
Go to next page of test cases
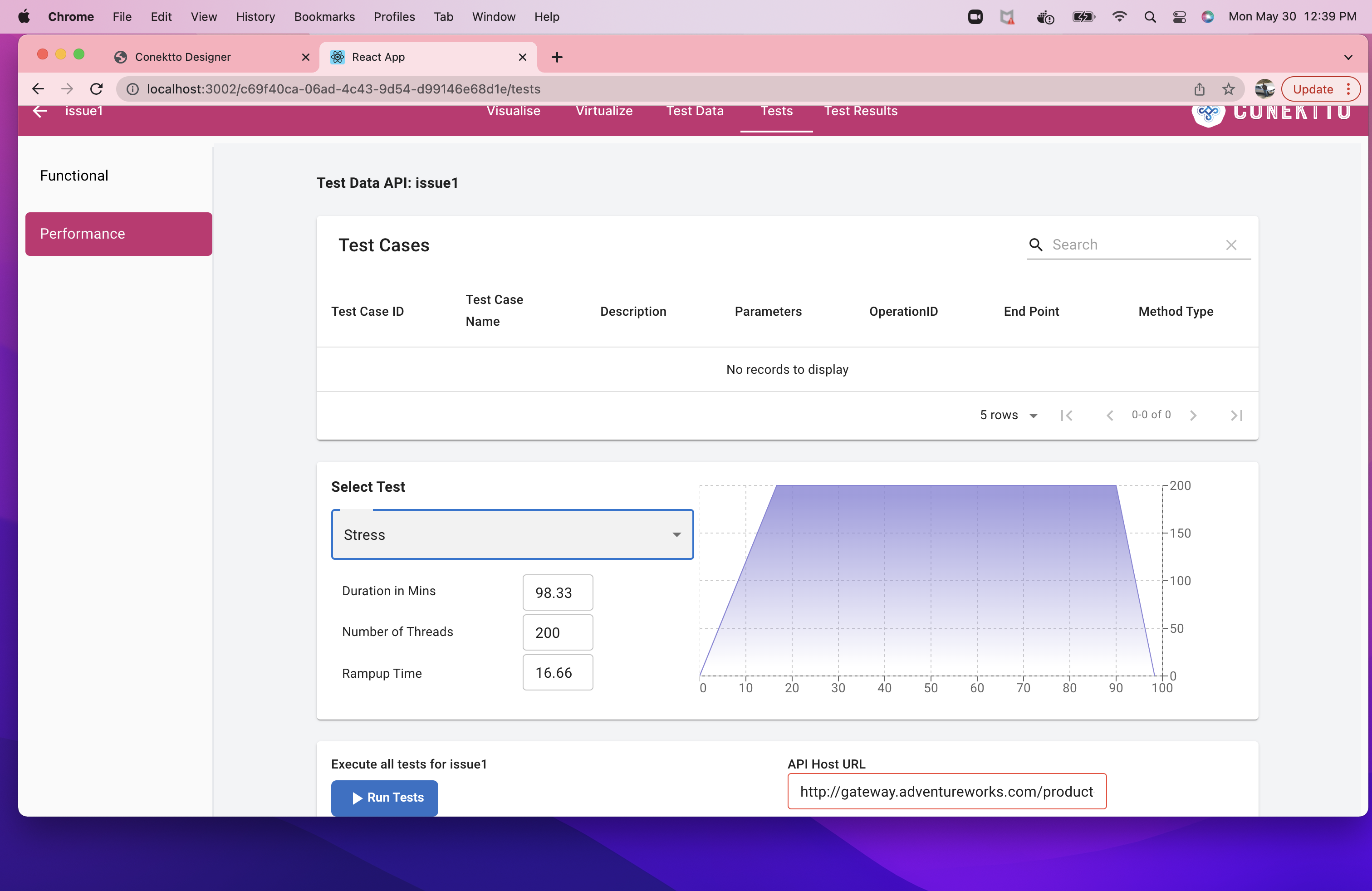(1193, 416)
